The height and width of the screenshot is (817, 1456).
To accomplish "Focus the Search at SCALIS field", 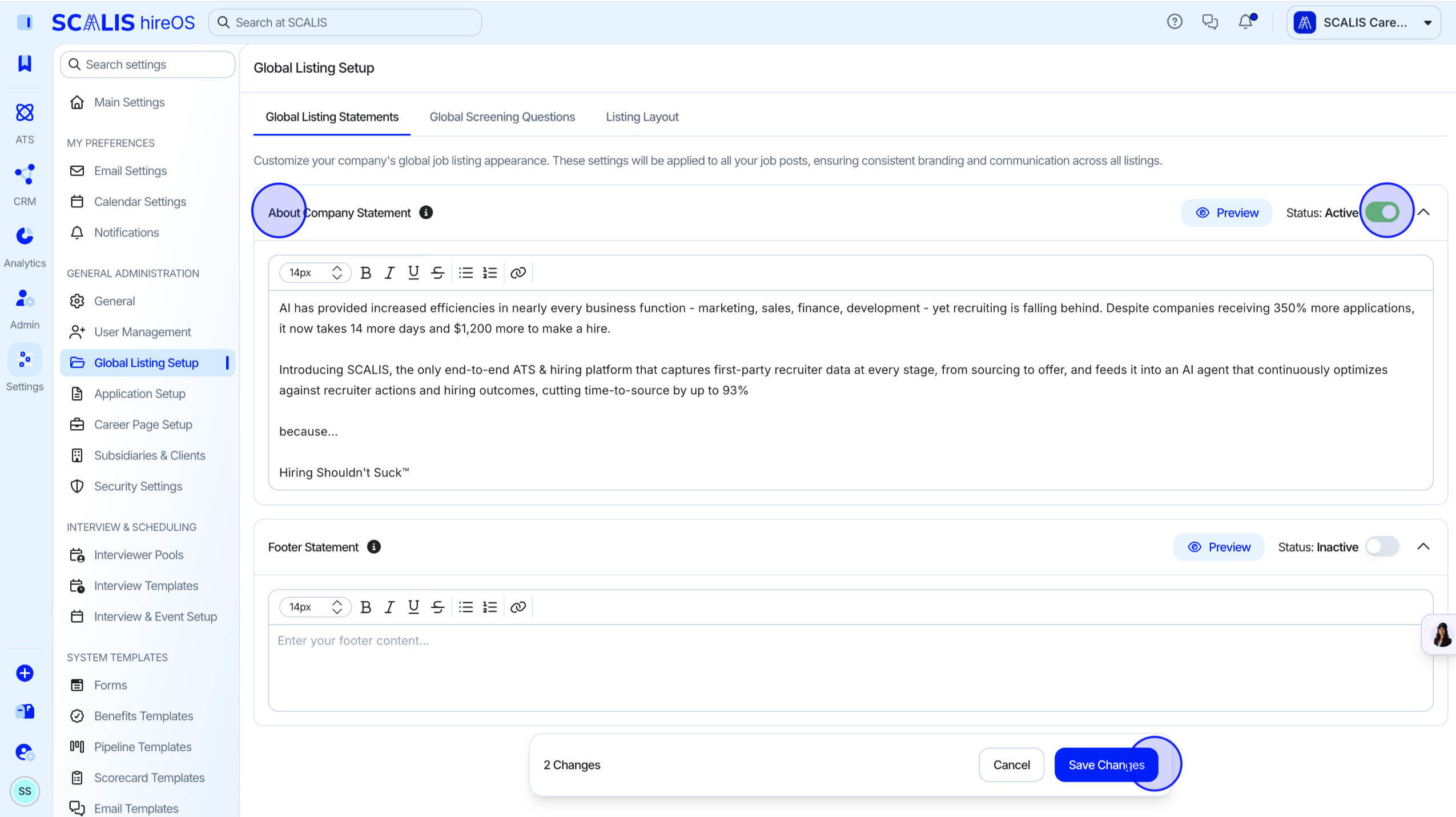I will [x=345, y=22].
